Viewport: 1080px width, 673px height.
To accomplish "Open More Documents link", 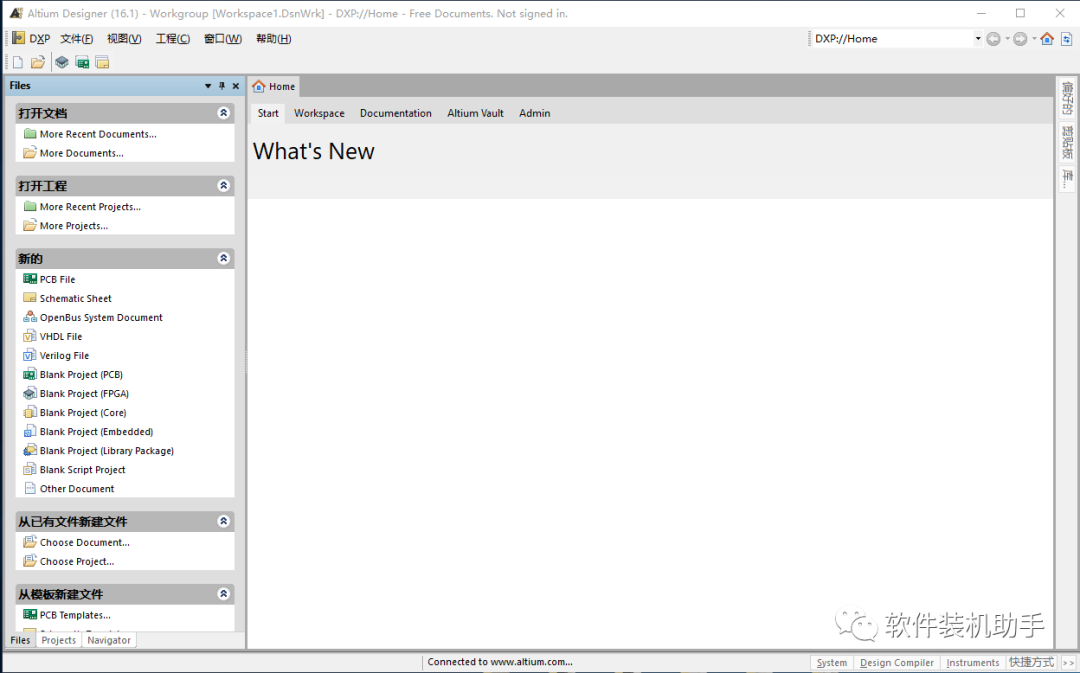I will 81,153.
